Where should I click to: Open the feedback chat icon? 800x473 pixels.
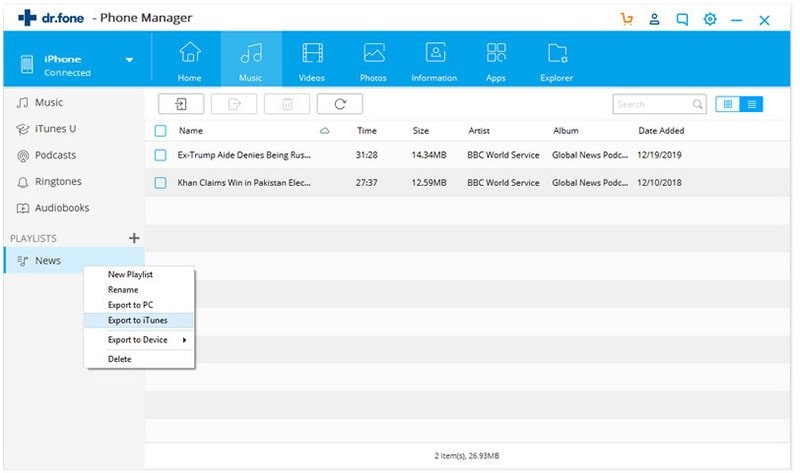(x=682, y=19)
